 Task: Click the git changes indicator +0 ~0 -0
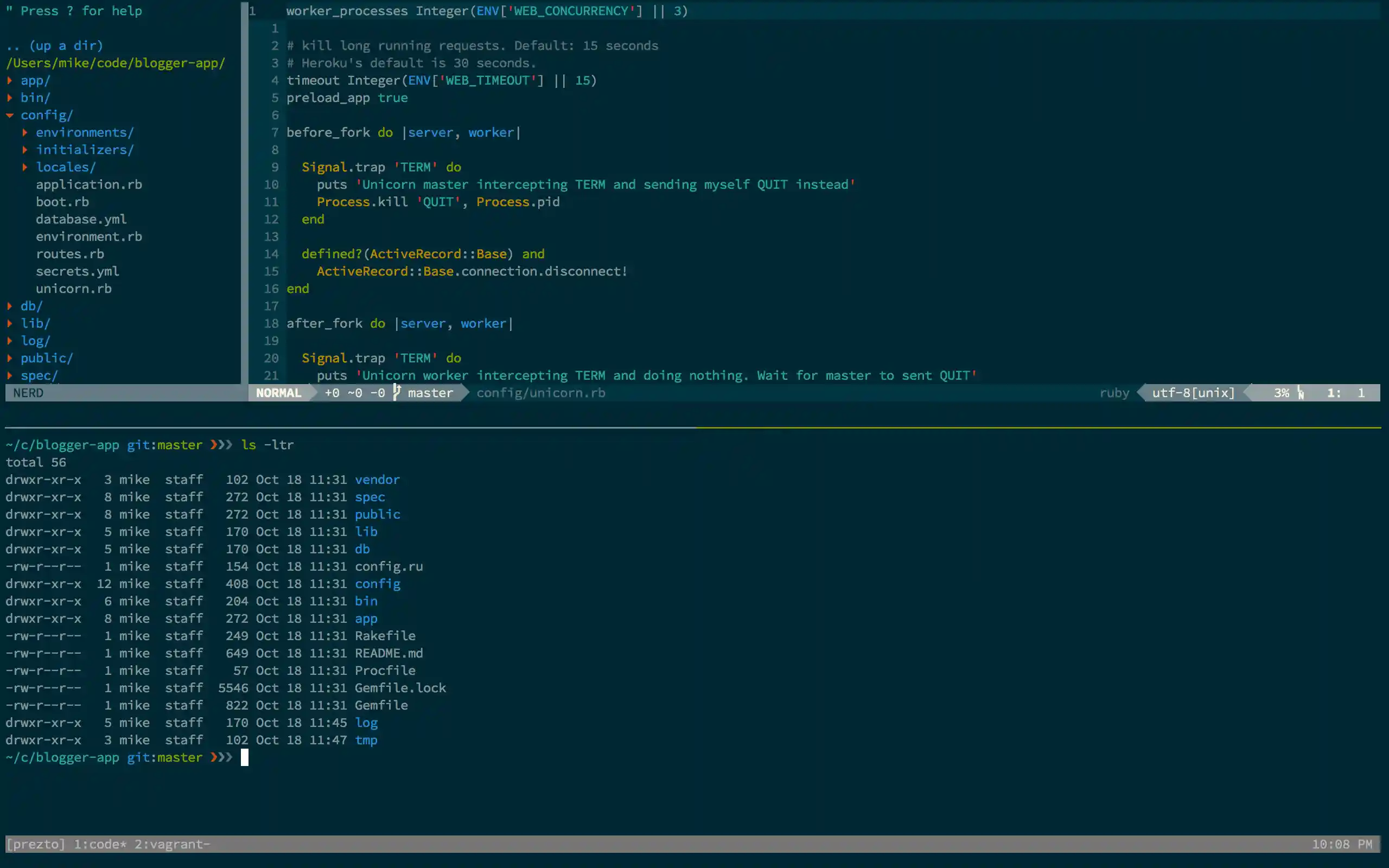pos(354,393)
